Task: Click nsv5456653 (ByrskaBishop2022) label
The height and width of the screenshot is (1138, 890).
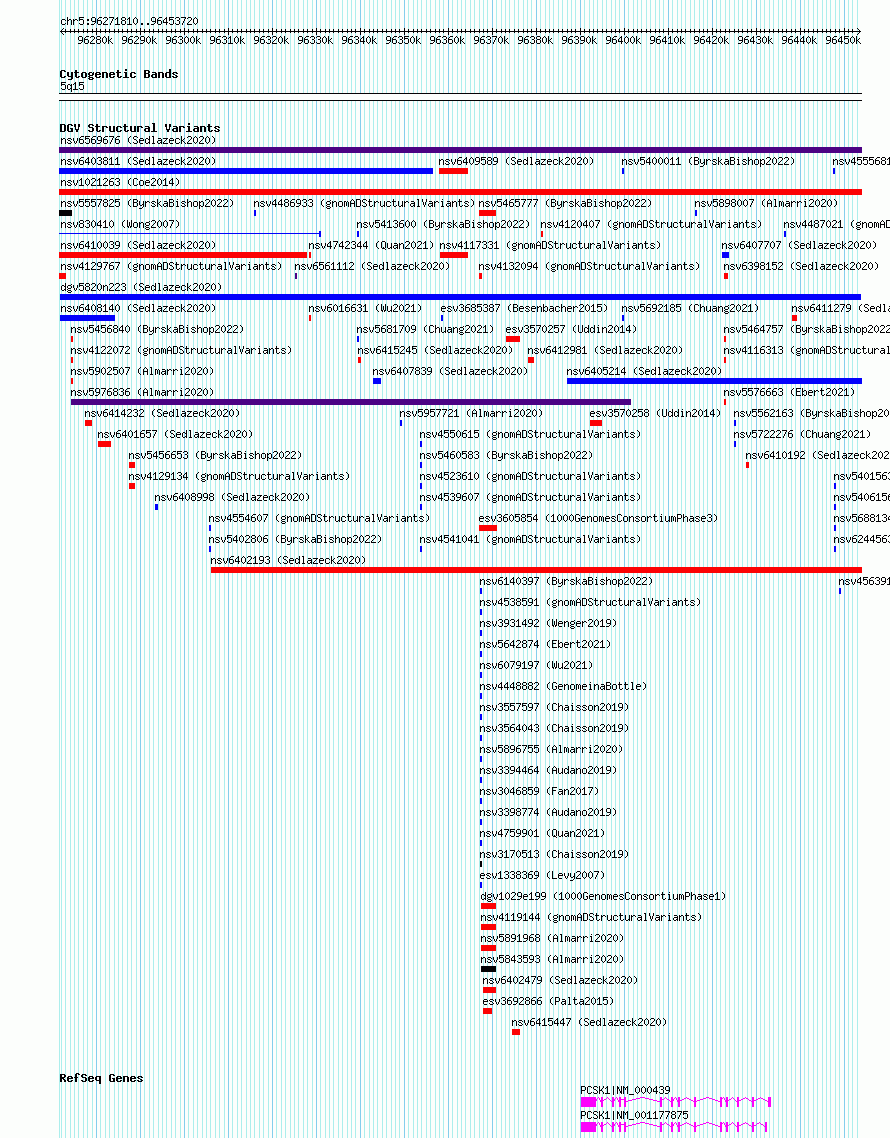Action: pos(215,456)
